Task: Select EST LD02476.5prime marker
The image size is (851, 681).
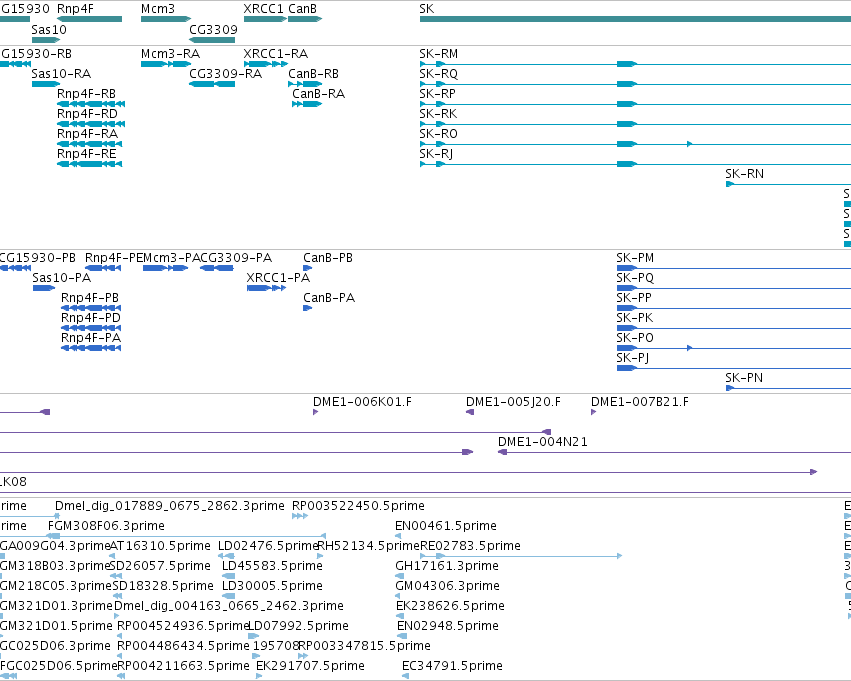Action: [x=226, y=556]
